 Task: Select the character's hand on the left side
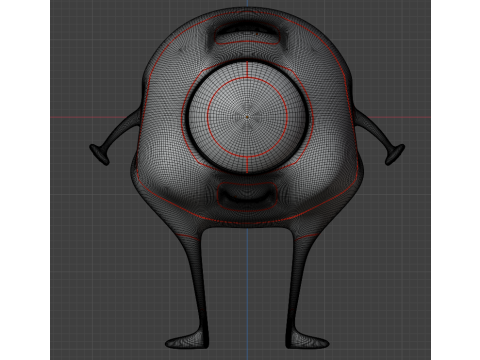pos(99,155)
